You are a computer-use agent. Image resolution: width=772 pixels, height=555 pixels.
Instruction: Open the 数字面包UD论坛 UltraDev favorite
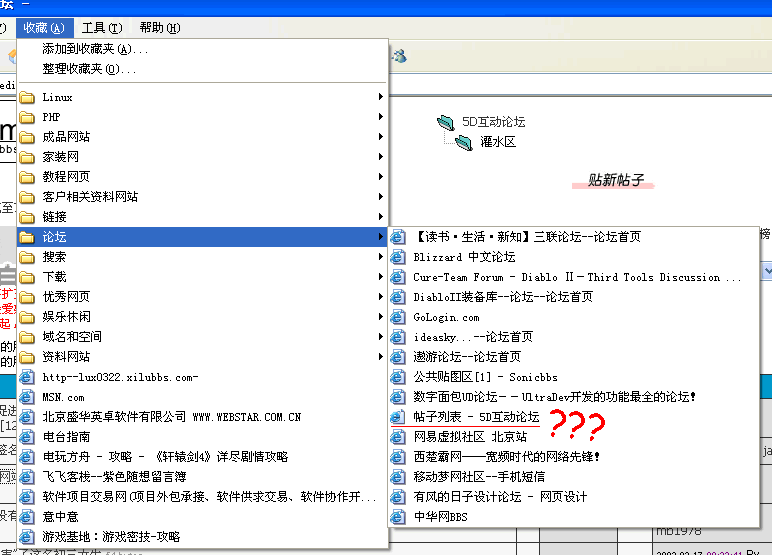tap(574, 397)
